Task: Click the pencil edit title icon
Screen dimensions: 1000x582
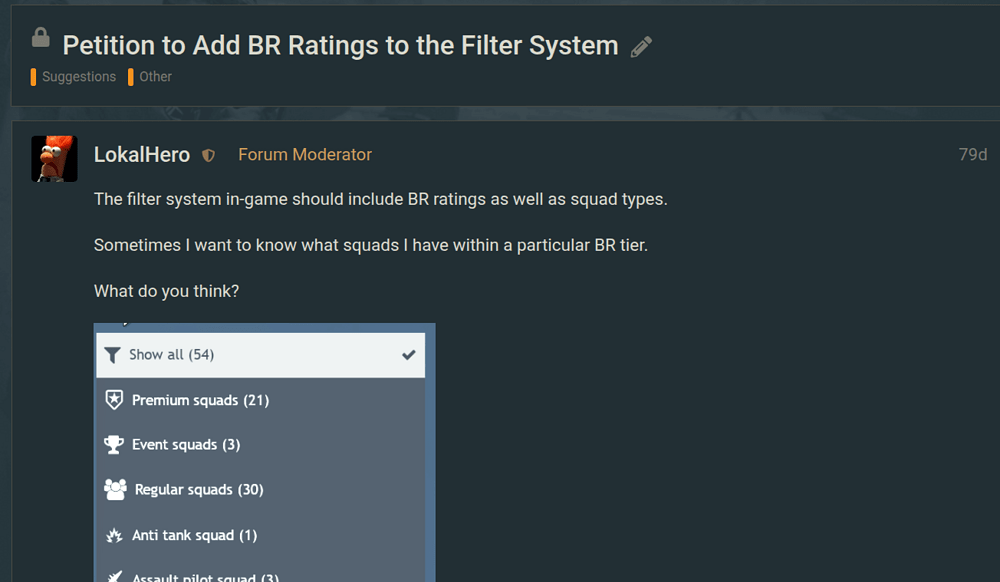Action: click(x=642, y=47)
